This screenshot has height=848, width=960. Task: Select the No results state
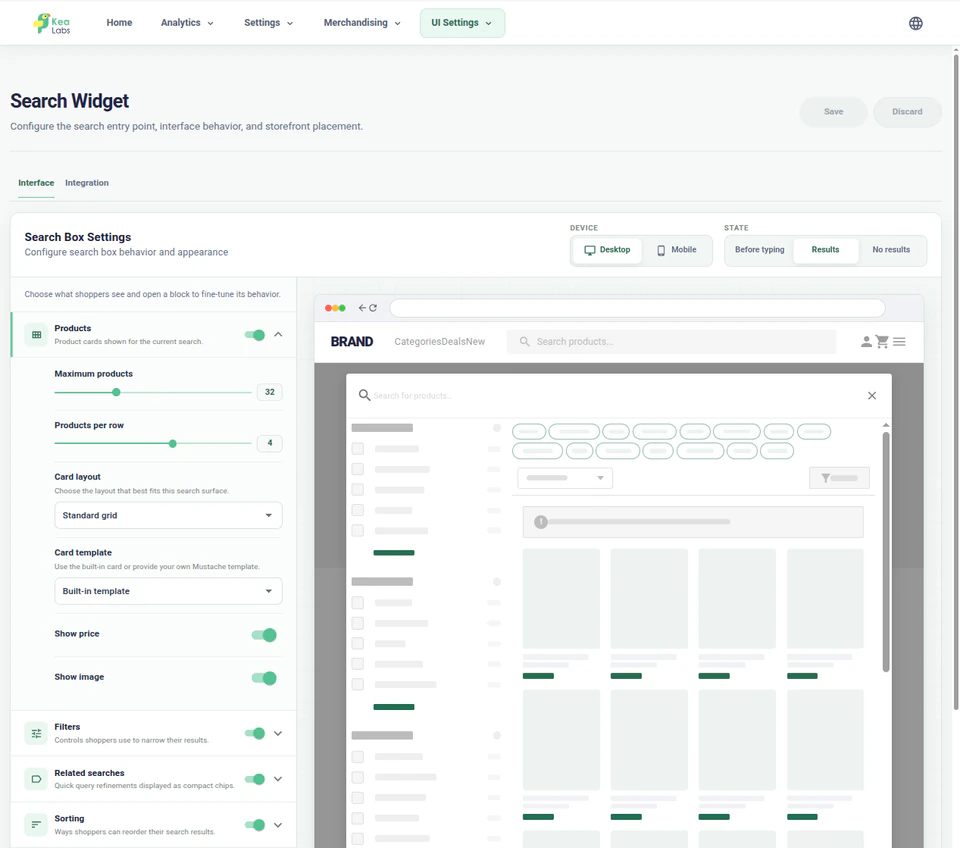click(891, 250)
